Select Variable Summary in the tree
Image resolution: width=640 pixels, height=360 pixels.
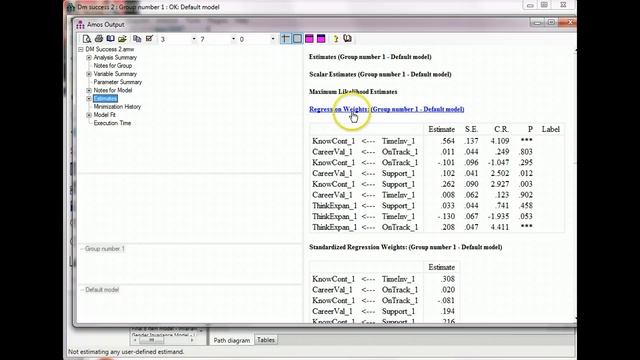click(x=115, y=74)
